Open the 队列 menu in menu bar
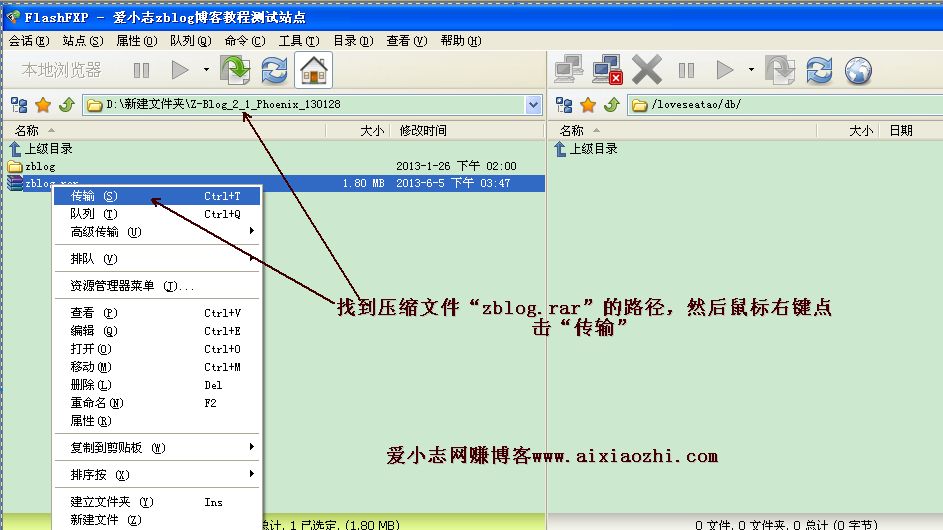 click(x=191, y=41)
